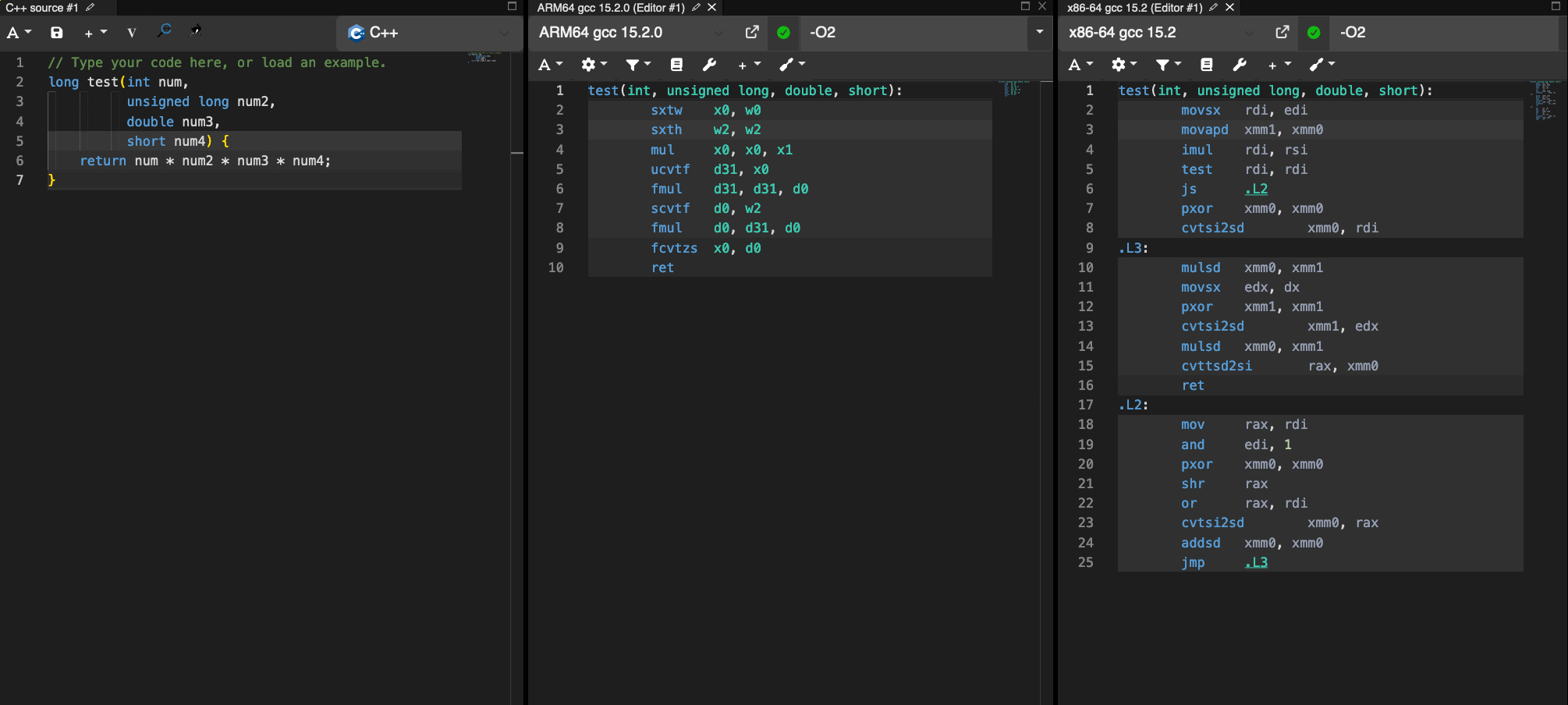Select the ARM64 gcc 15.2.0 tab
The width and height of the screenshot is (1568, 705).
pyautogui.click(x=611, y=8)
